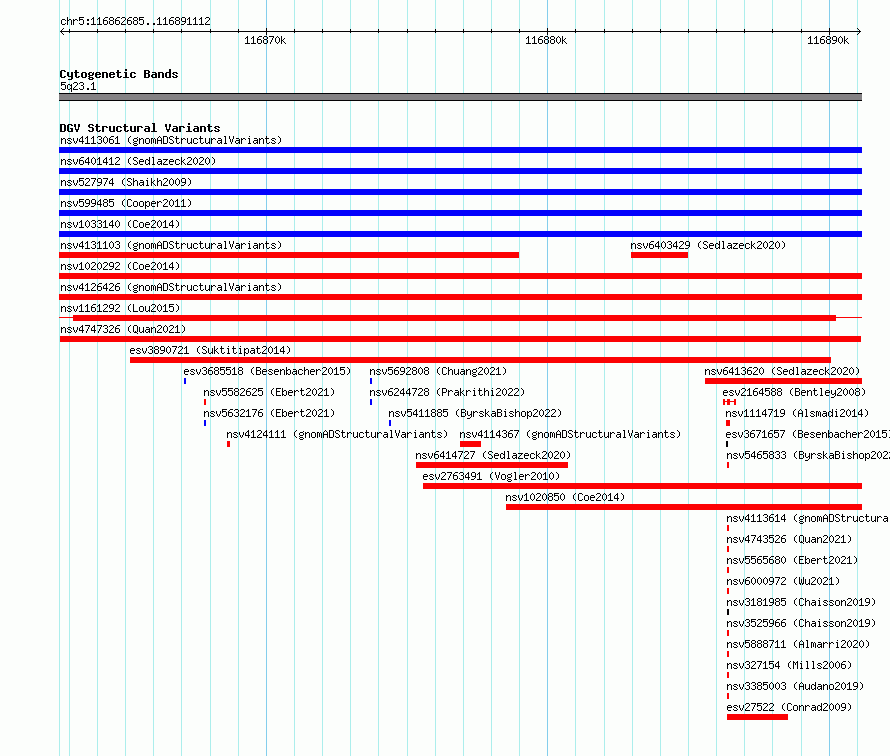Click the chr5:116862685..116891112 region label
The width and height of the screenshot is (890, 756).
click(x=135, y=21)
